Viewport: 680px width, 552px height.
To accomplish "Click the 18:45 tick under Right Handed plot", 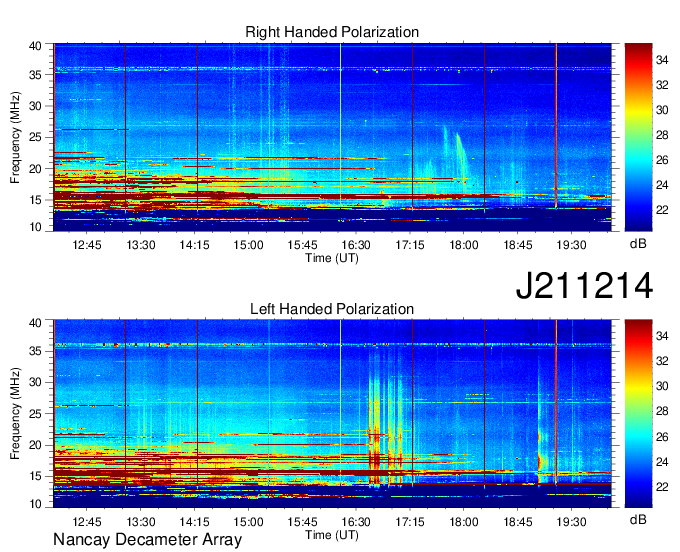I will pos(517,245).
